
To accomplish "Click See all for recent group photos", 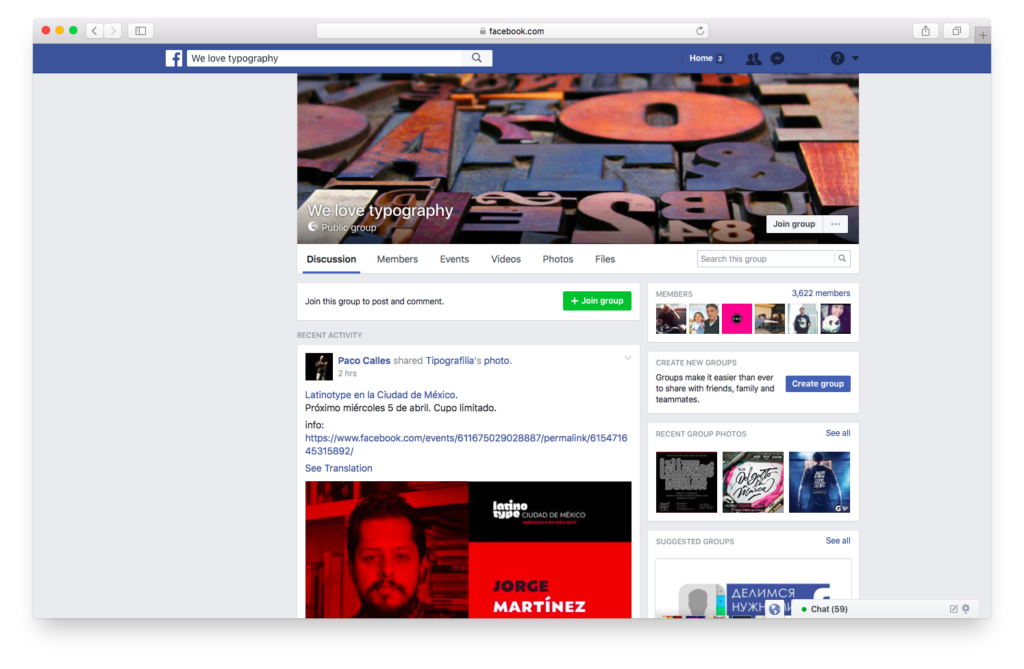I will click(838, 433).
